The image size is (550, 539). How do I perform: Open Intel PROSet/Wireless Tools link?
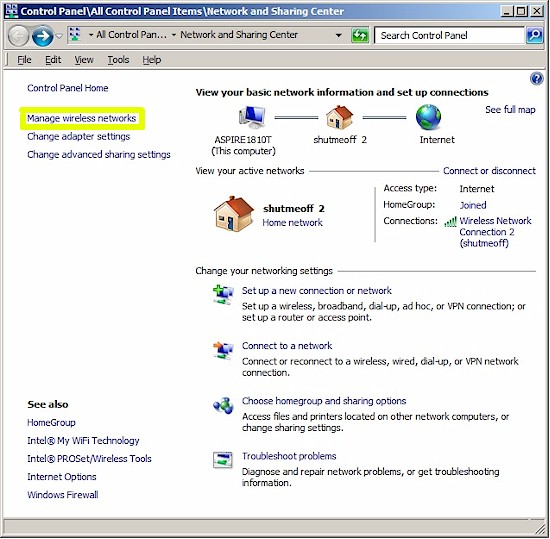click(x=89, y=459)
